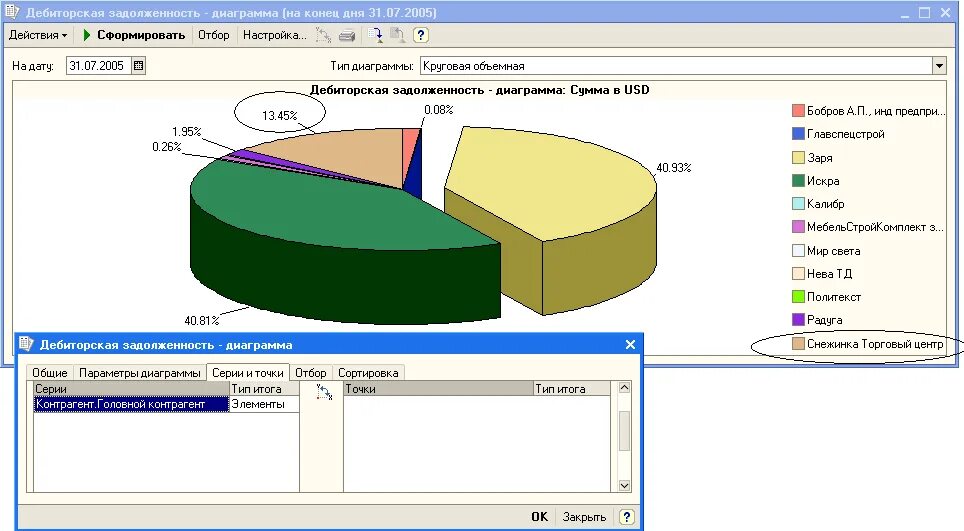Screen dimensions: 964x531
Task: Click the swap axes icon in main toolbar
Action: click(x=323, y=35)
